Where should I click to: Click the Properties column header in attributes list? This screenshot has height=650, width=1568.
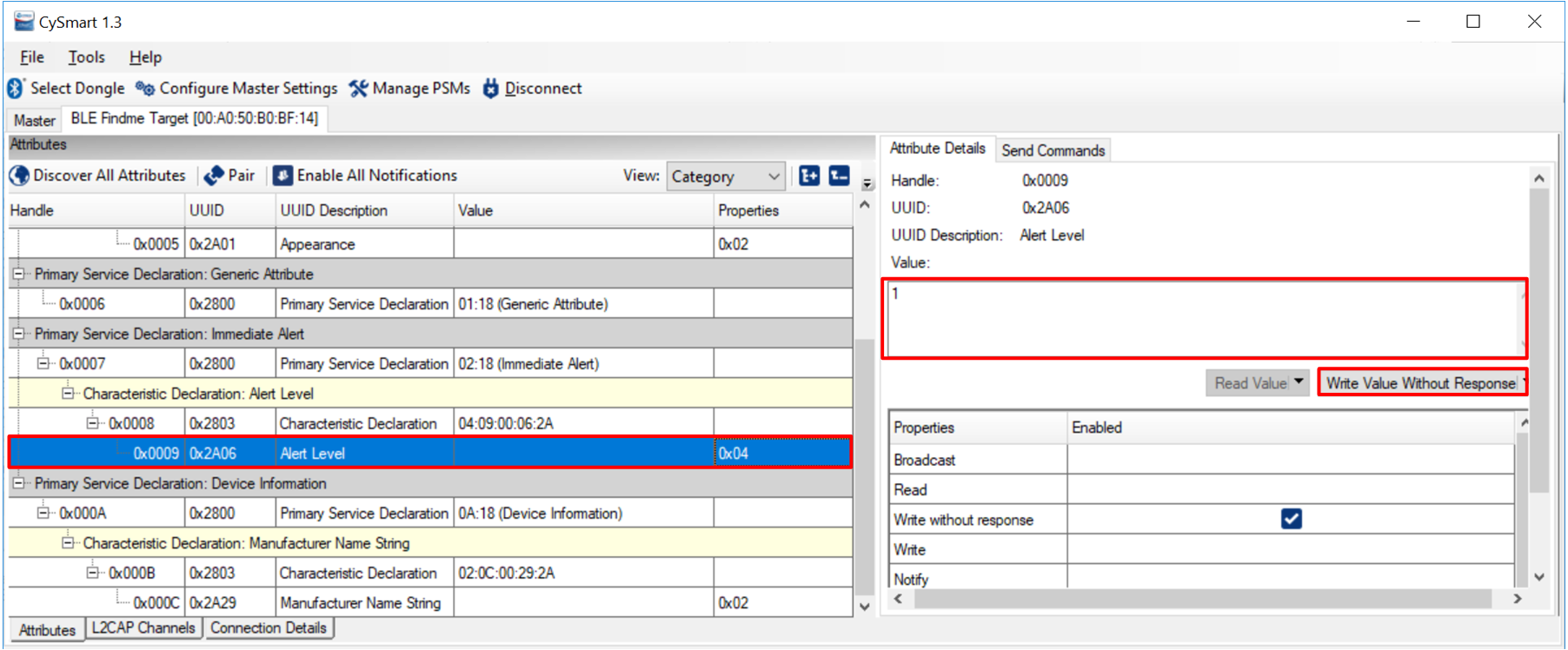tap(783, 211)
